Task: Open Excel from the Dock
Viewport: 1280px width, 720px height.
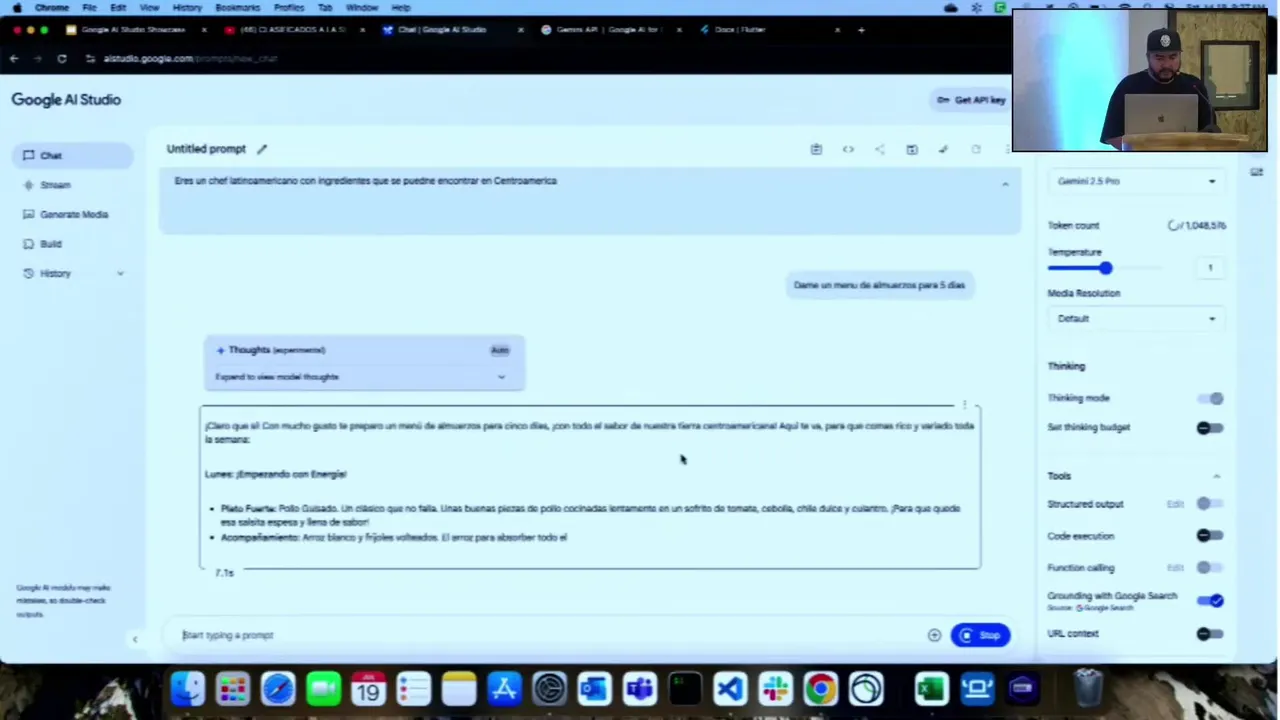Action: (x=931, y=689)
